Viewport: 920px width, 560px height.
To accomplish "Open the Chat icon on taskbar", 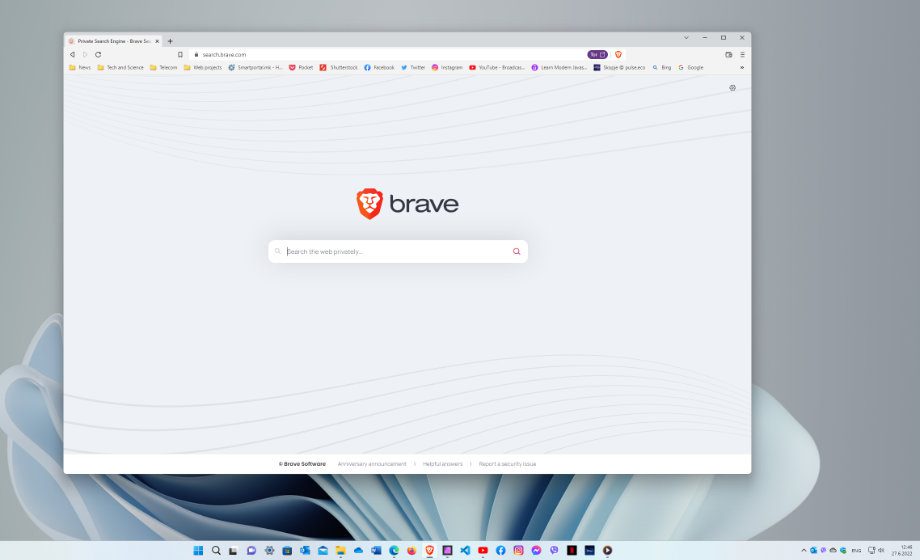I will pos(251,551).
